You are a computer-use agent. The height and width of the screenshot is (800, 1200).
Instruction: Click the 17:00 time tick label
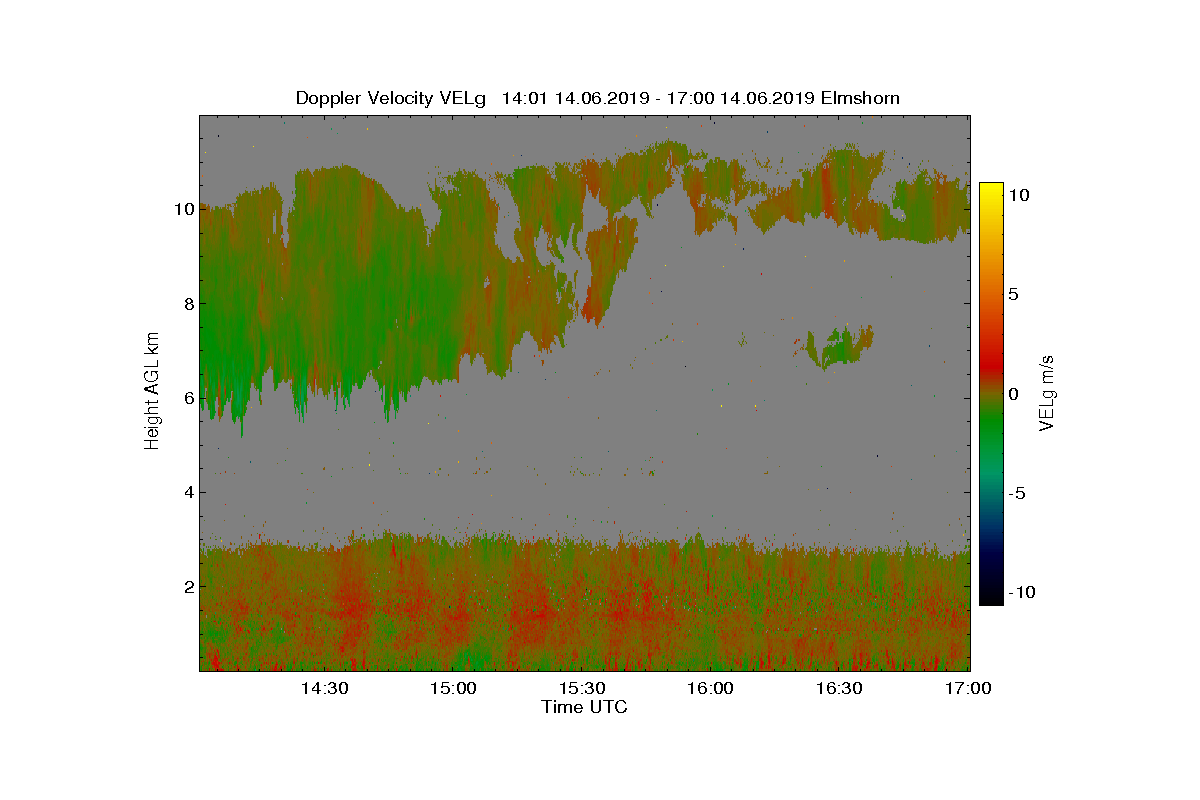(969, 688)
